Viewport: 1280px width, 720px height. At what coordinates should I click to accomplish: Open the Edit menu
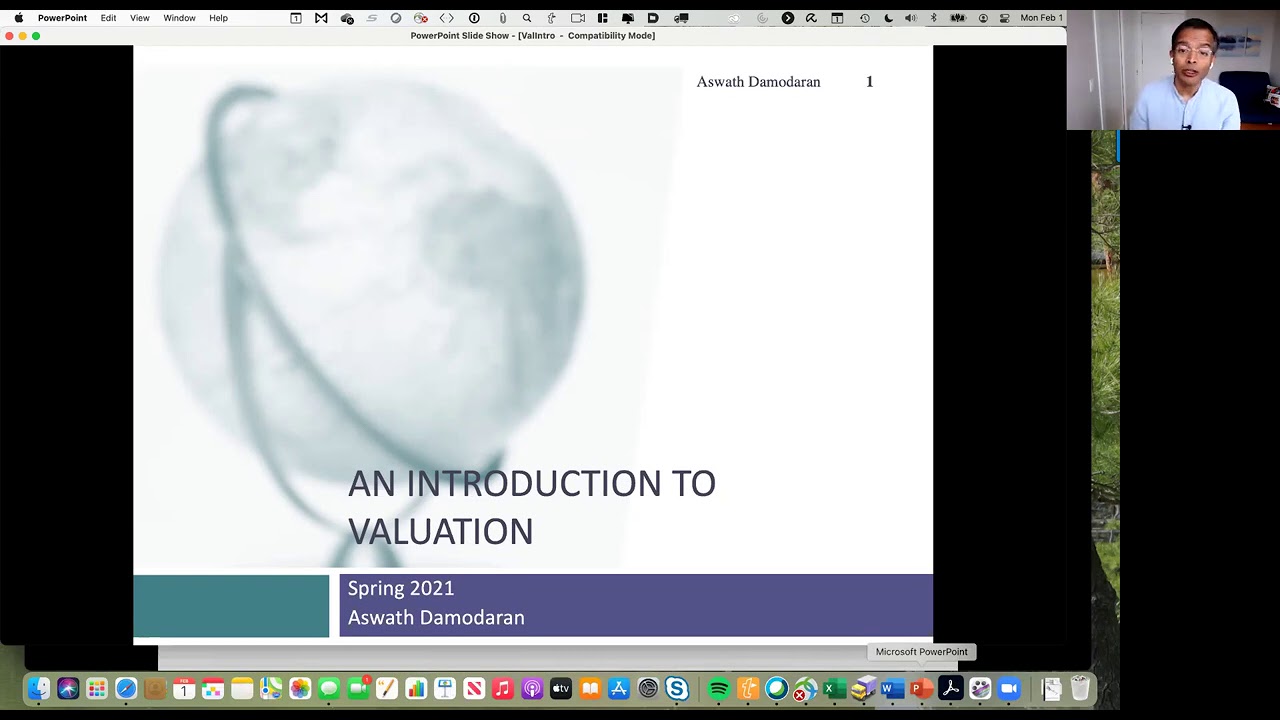(x=108, y=18)
